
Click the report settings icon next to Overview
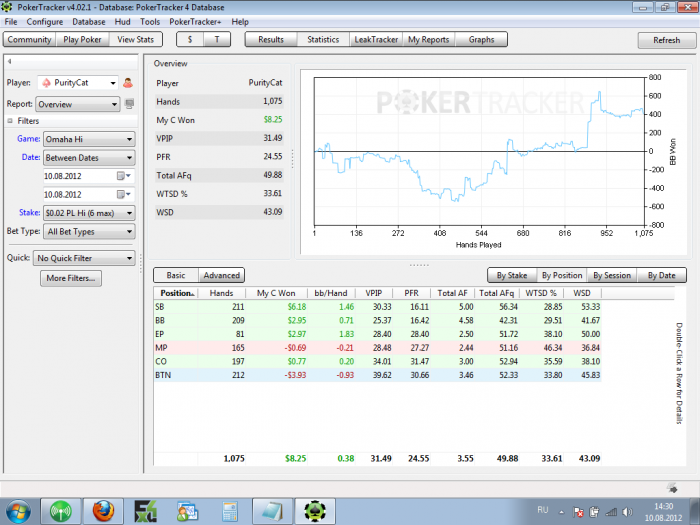(129, 104)
